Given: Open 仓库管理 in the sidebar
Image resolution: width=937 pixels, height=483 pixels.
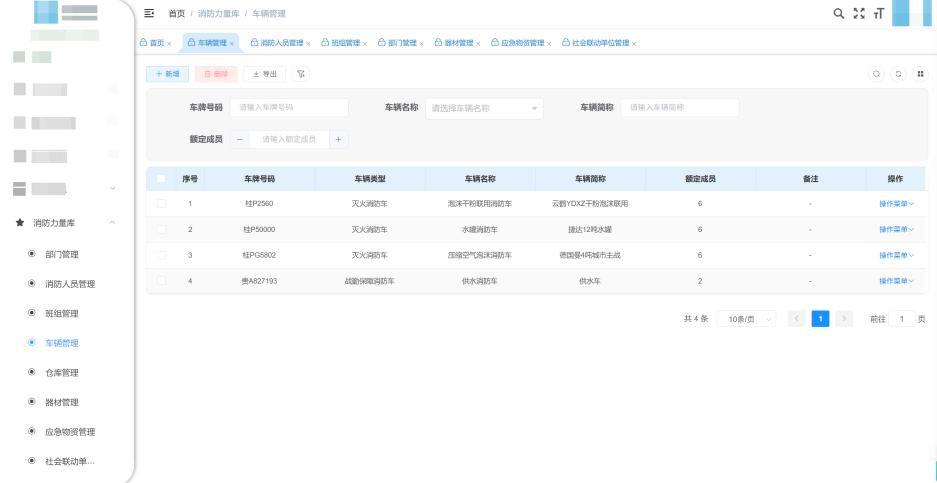Looking at the screenshot, I should (61, 373).
